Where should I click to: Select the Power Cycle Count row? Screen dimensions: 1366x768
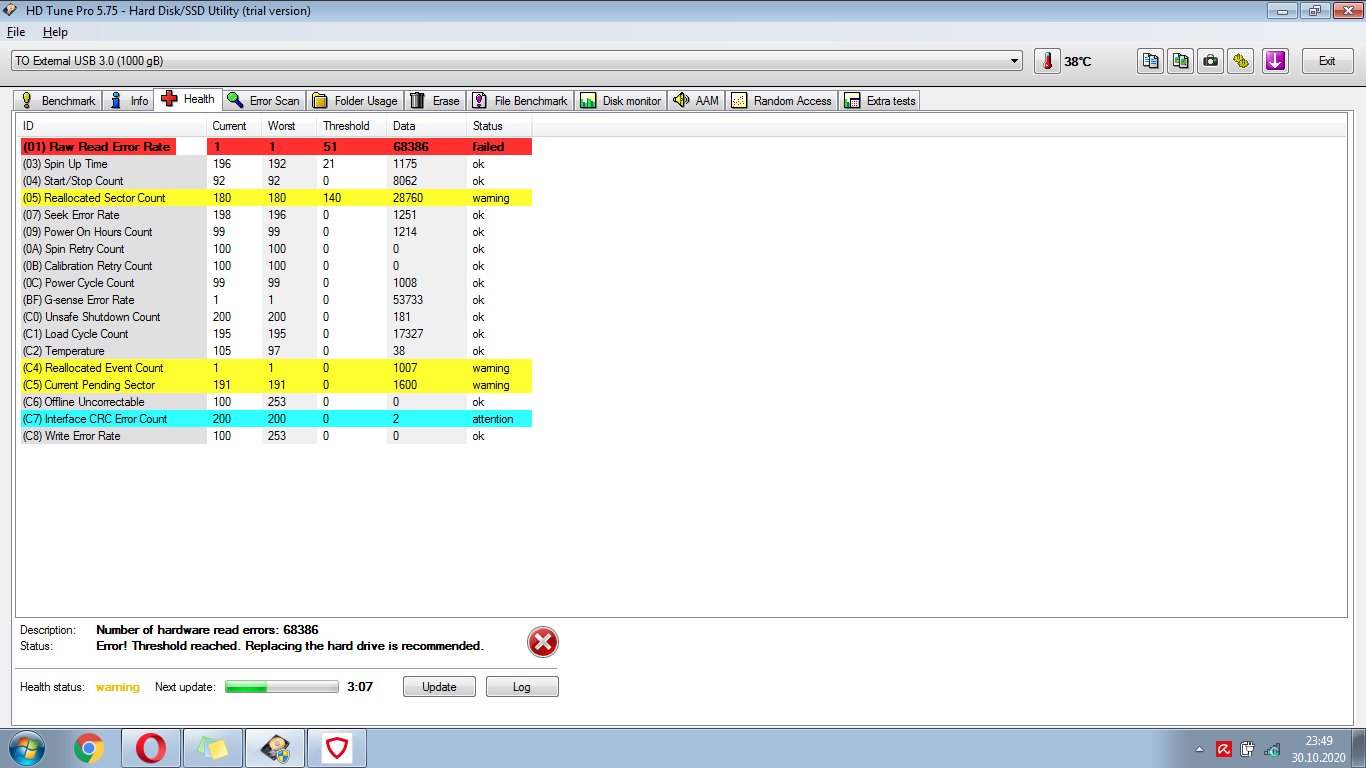(x=276, y=283)
